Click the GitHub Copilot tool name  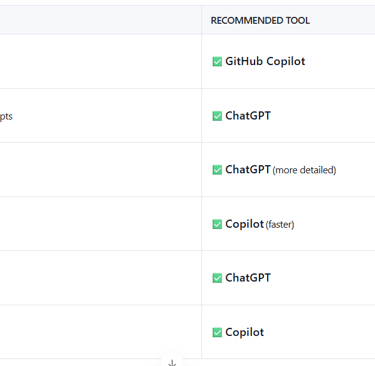pyautogui.click(x=265, y=61)
